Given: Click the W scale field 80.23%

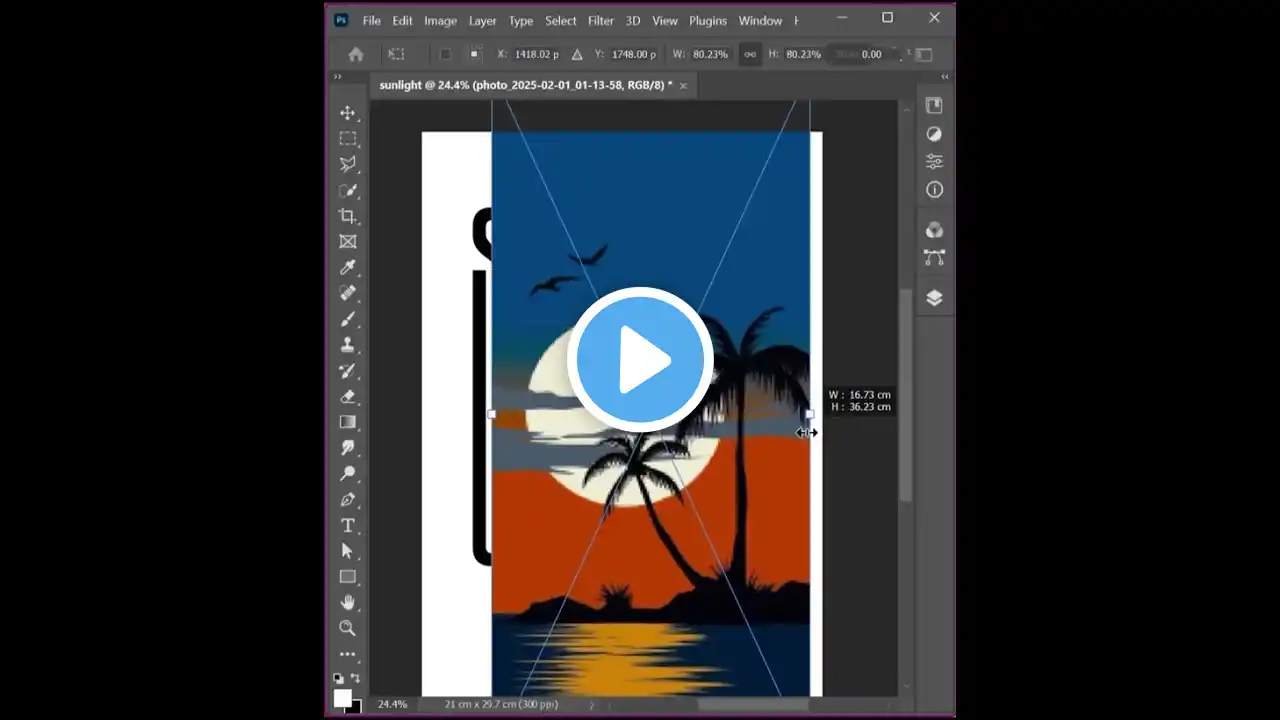Looking at the screenshot, I should [710, 54].
